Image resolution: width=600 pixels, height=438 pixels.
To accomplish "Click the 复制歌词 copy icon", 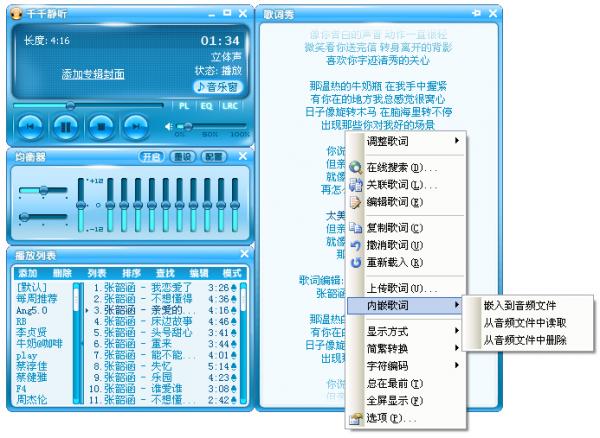I will [355, 228].
